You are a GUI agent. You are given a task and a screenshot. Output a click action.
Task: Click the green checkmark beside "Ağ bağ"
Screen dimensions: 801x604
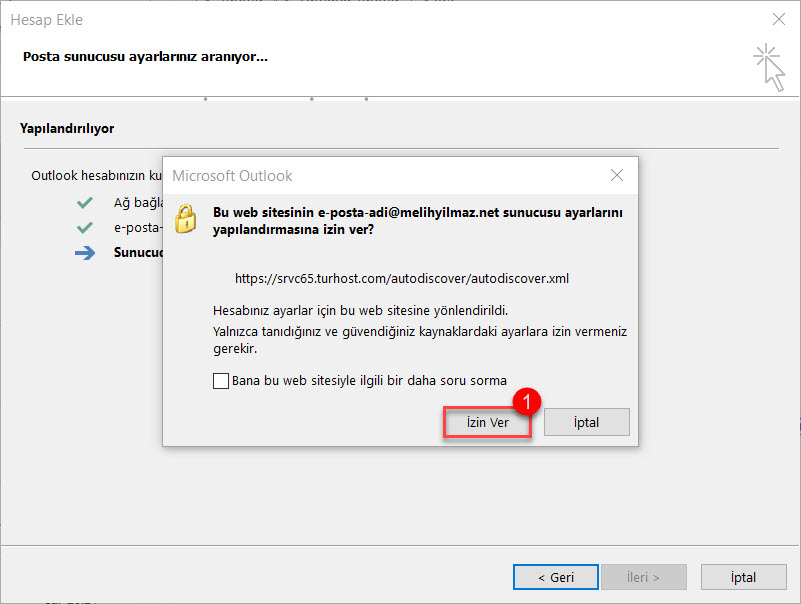[85, 203]
